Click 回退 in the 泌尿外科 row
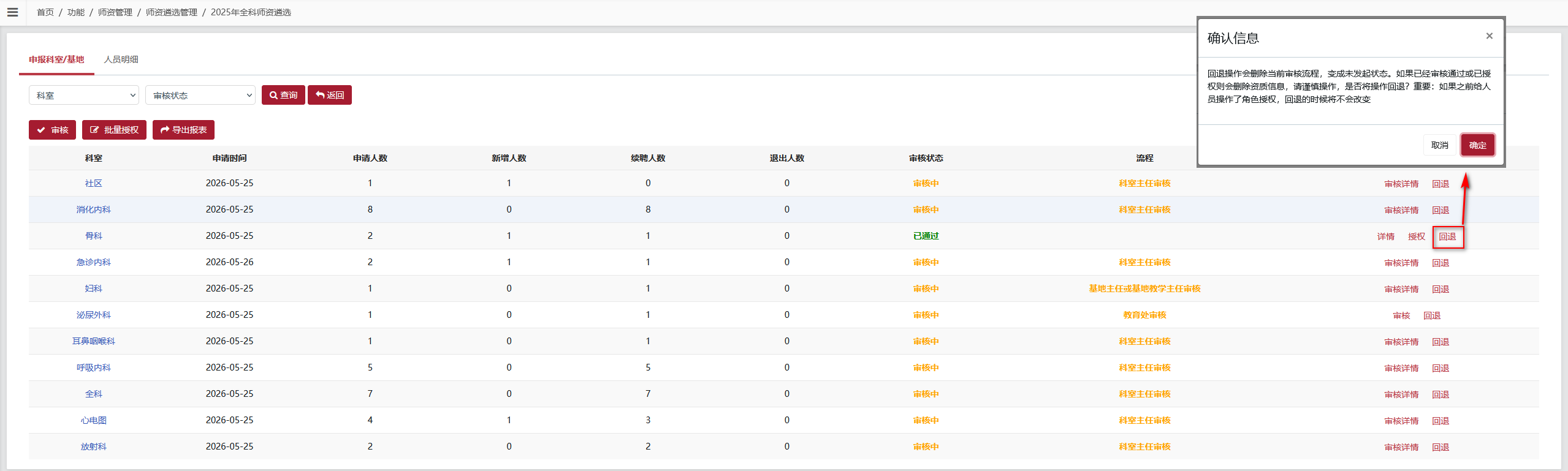Viewport: 1568px width, 471px height. click(1432, 315)
